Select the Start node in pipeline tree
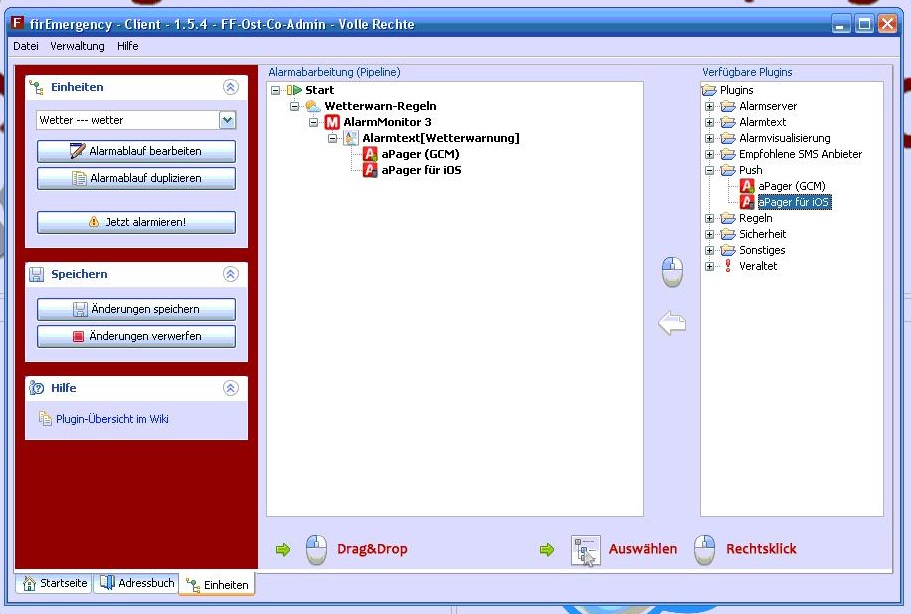This screenshot has width=911, height=614. tap(319, 90)
